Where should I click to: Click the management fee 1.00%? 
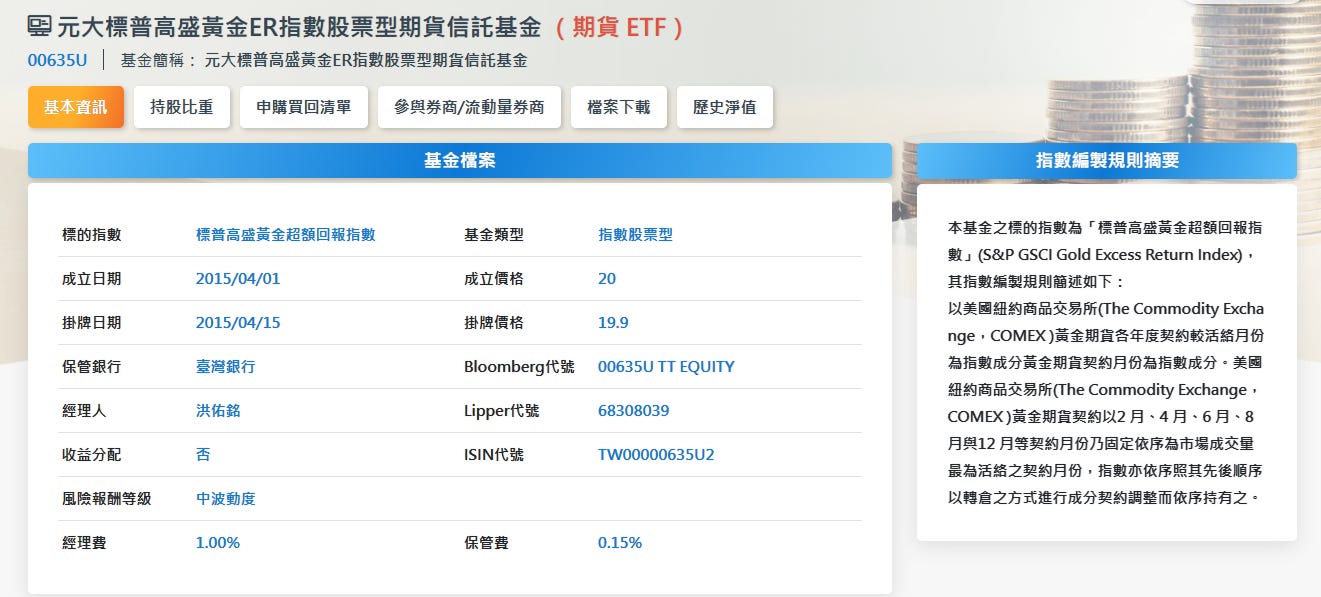pyautogui.click(x=218, y=543)
